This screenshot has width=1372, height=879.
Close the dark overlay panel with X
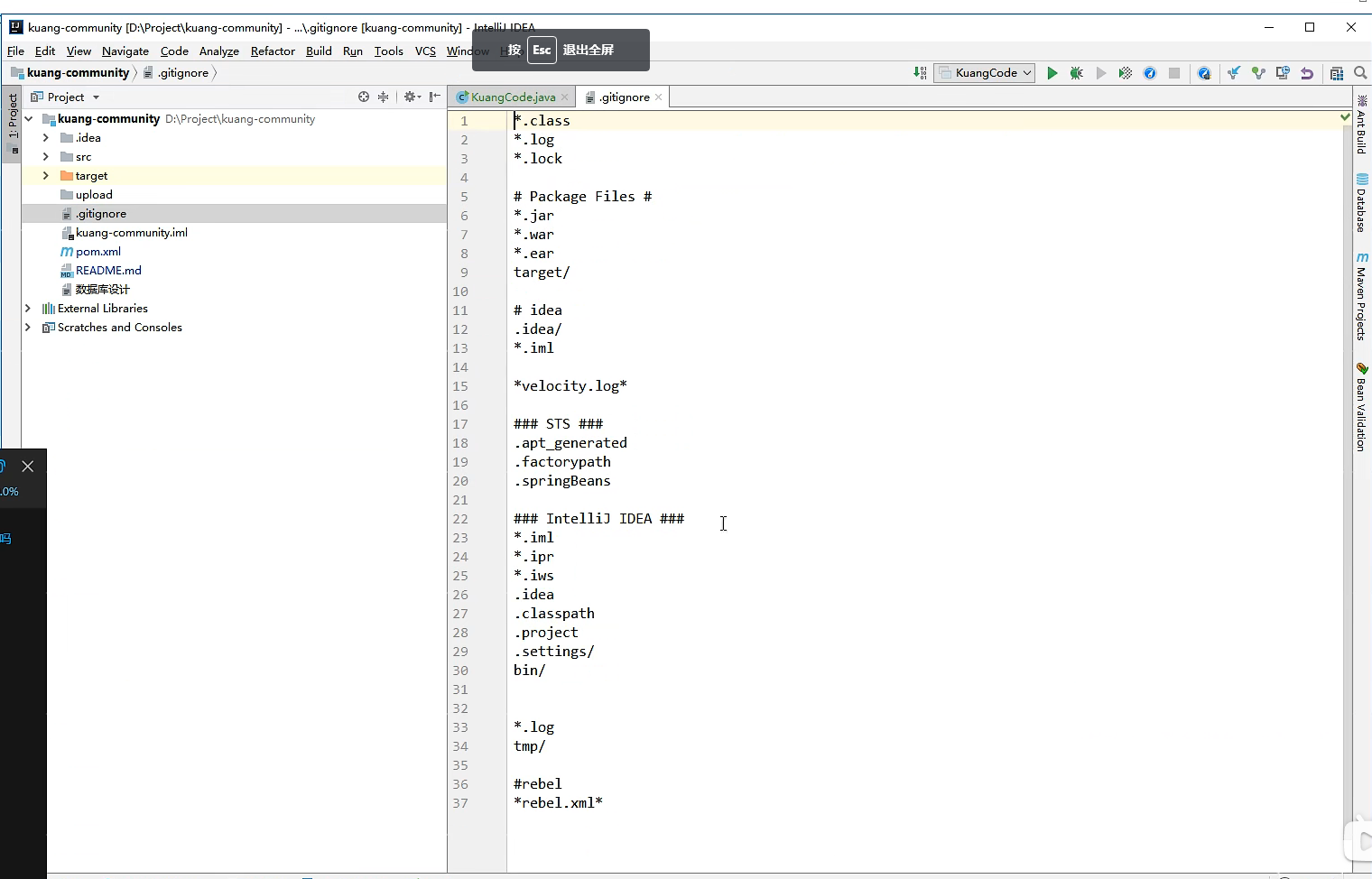coord(28,467)
